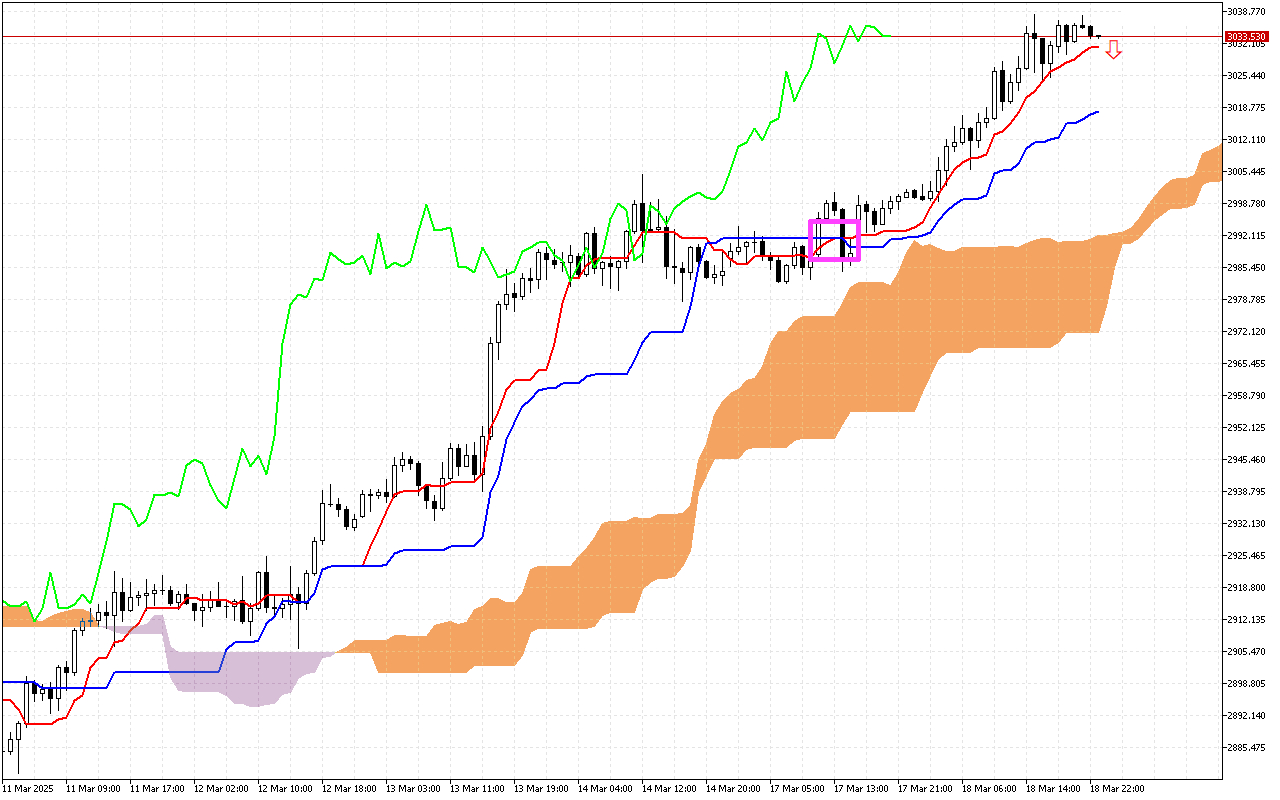Click price level 2885.475 on the axis

(1246, 748)
